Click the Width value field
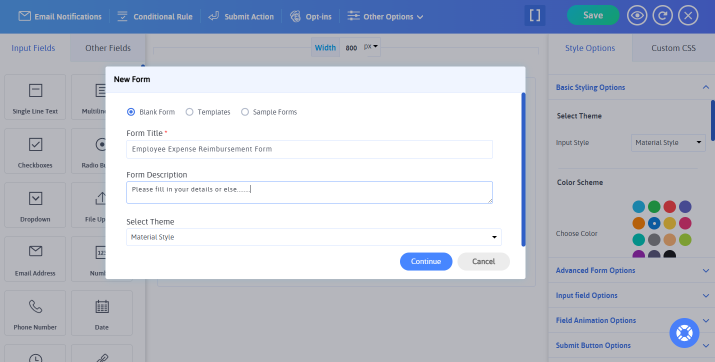 [351, 48]
